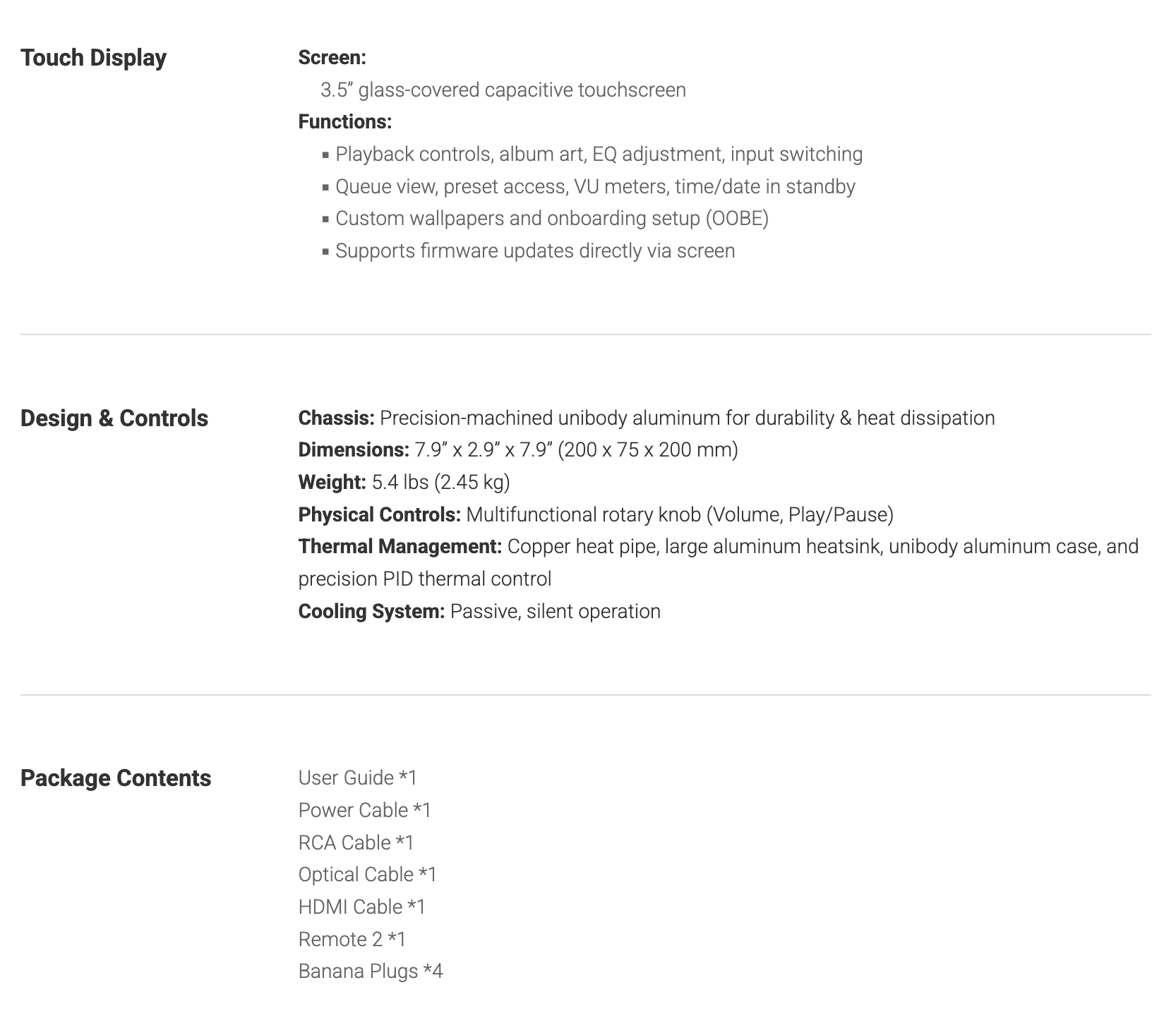Click the Package Contents section heading
This screenshot has height=1009, width=1176.
pos(116,778)
